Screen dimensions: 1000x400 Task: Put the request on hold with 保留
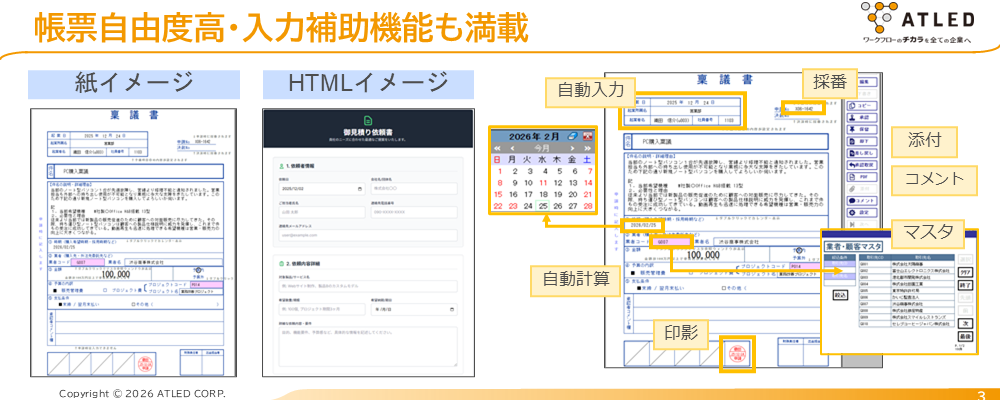(862, 130)
